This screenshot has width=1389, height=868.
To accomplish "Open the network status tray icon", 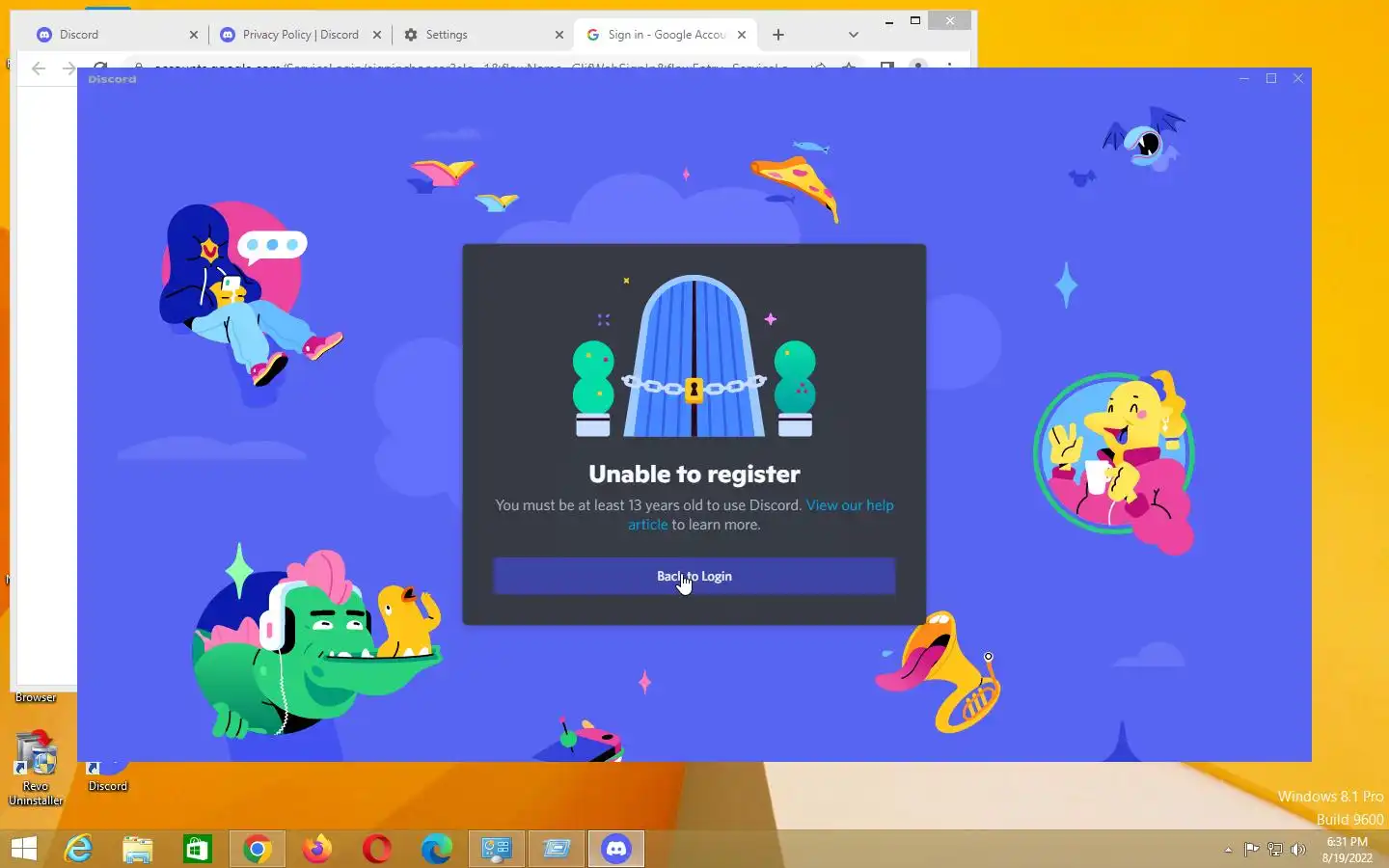I will coord(1274,850).
